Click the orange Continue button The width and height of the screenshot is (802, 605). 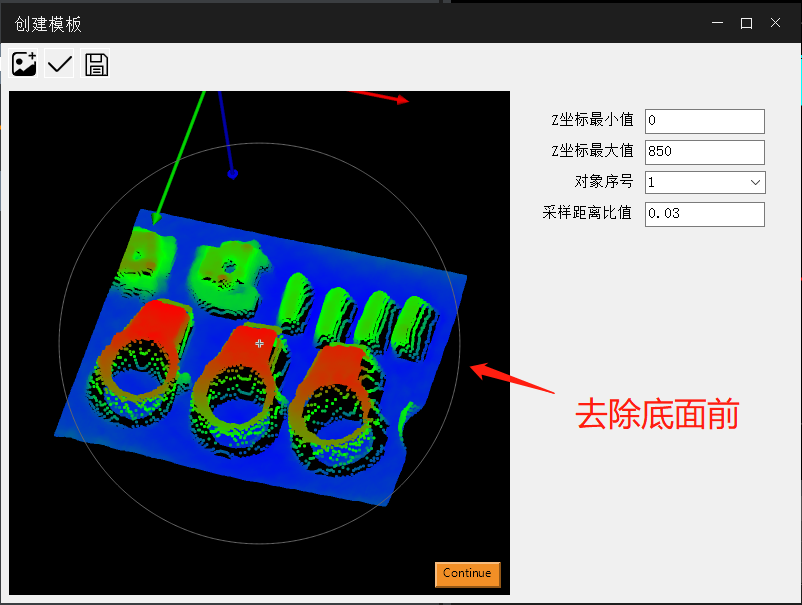pyautogui.click(x=467, y=574)
